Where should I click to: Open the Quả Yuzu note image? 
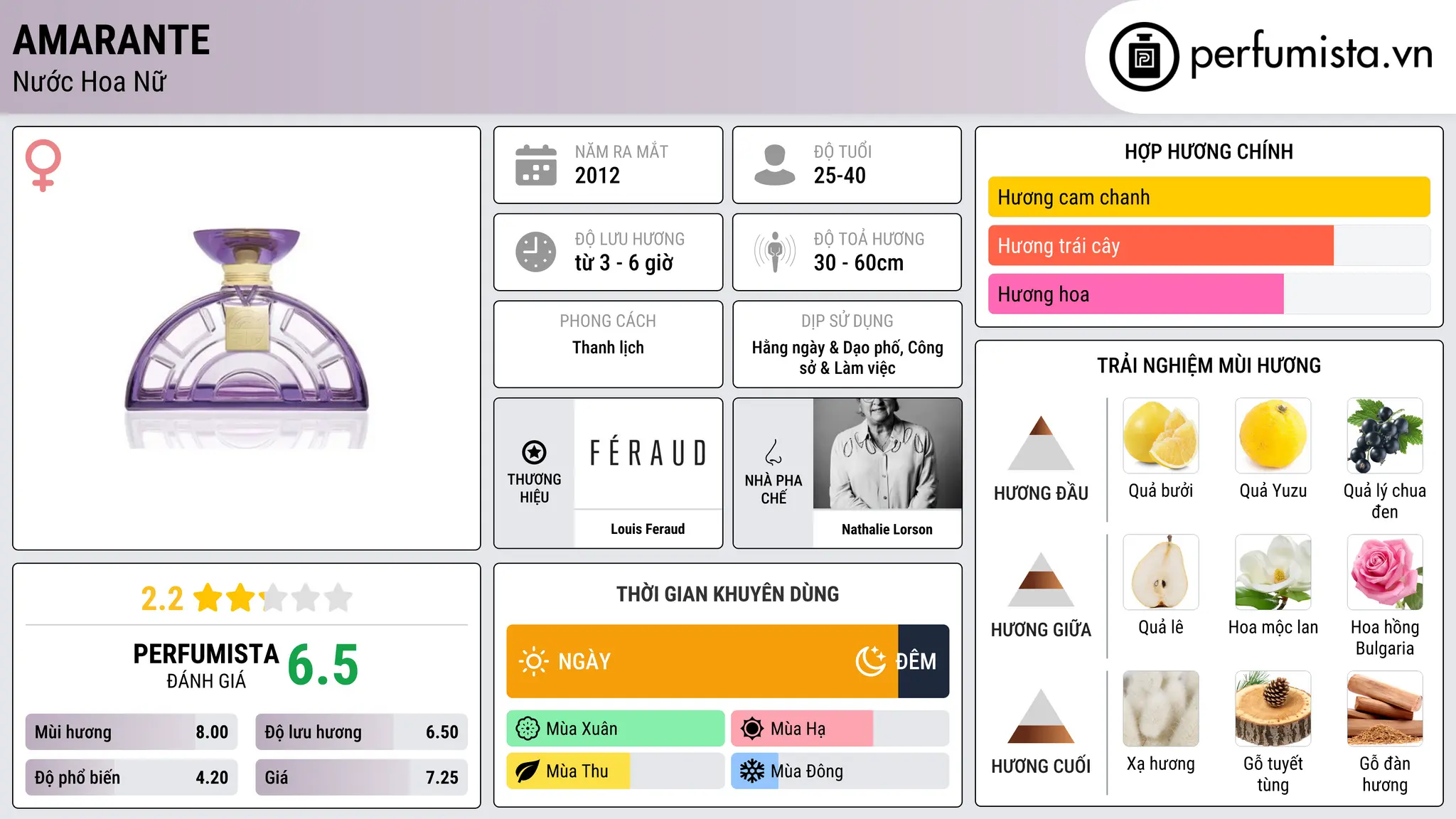coord(1273,436)
